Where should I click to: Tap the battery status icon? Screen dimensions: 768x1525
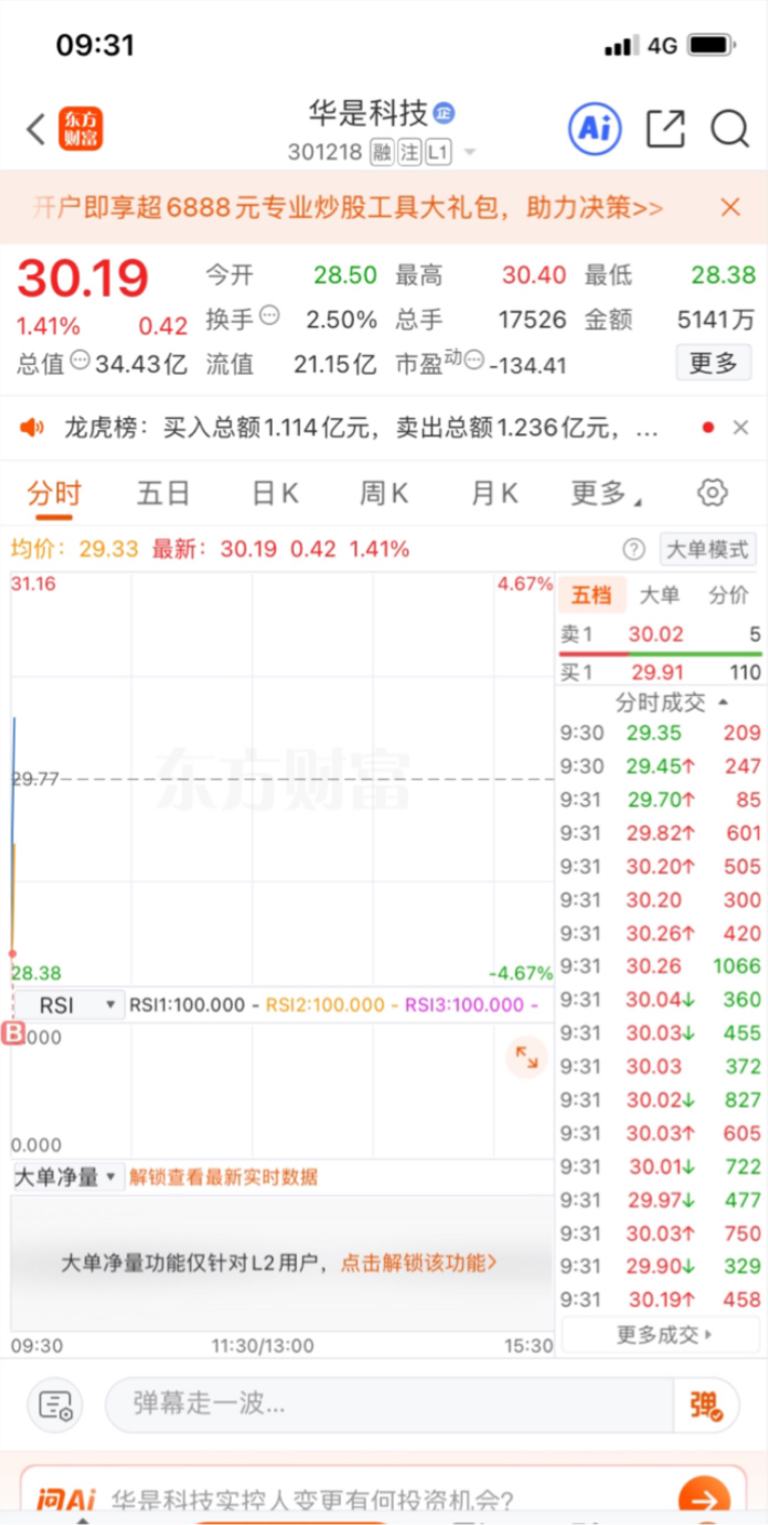point(712,45)
